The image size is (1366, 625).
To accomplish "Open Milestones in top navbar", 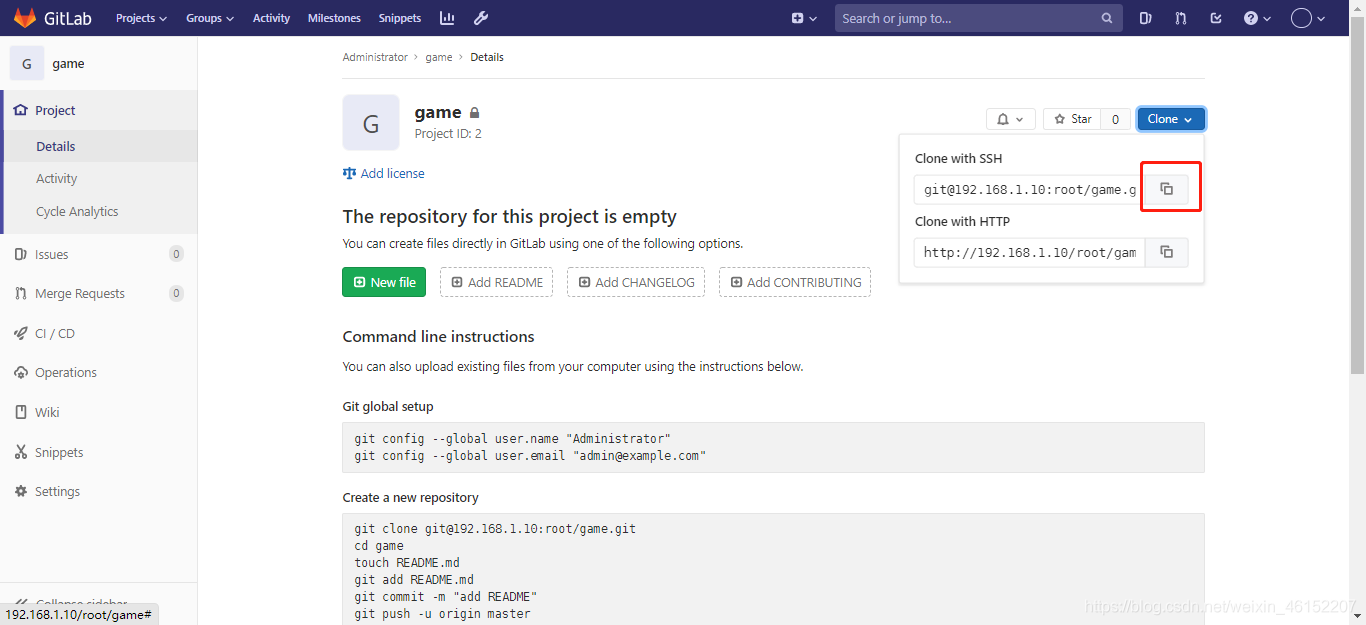I will (334, 18).
